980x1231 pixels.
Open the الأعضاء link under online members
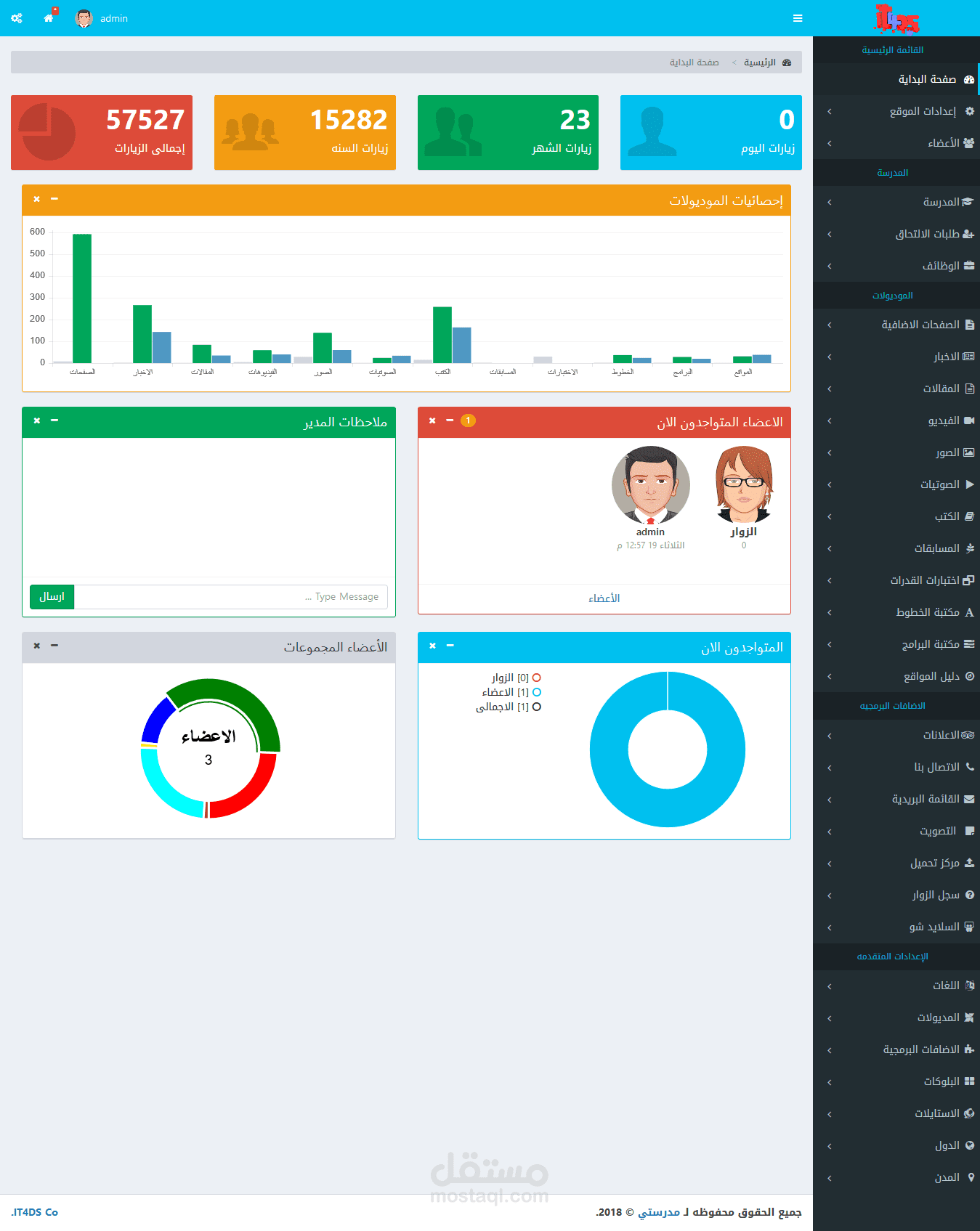(604, 598)
